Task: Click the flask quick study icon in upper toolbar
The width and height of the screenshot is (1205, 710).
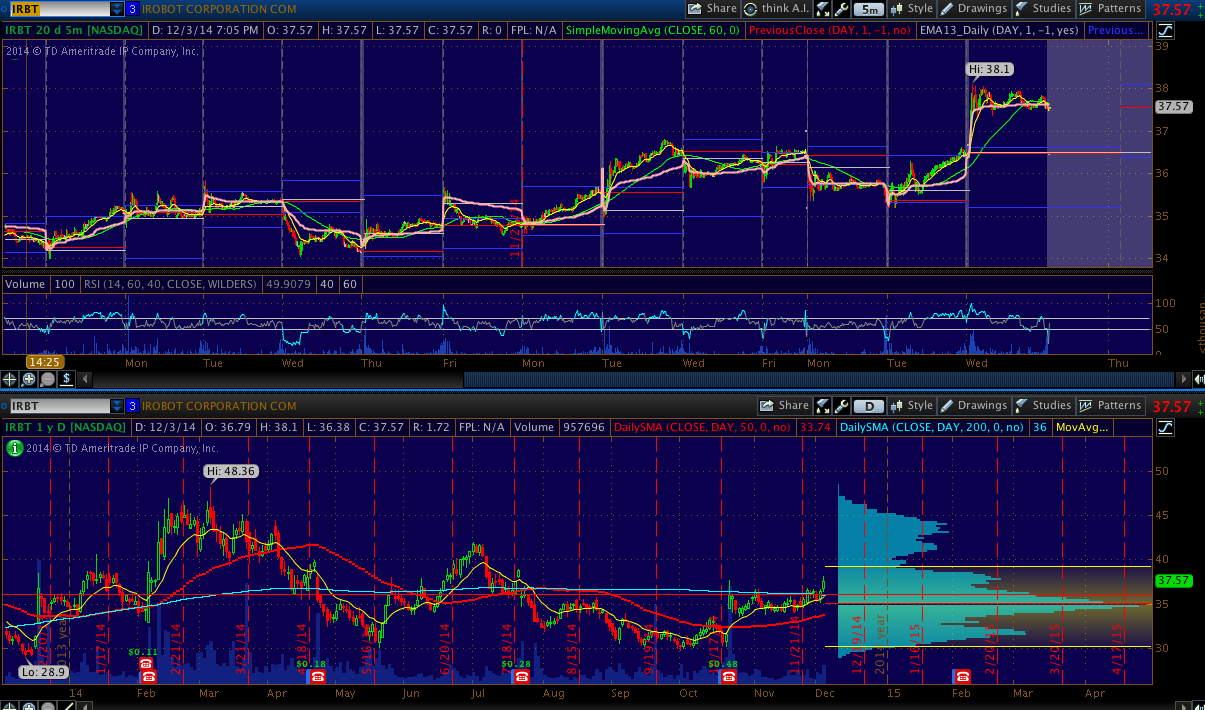Action: coord(822,9)
